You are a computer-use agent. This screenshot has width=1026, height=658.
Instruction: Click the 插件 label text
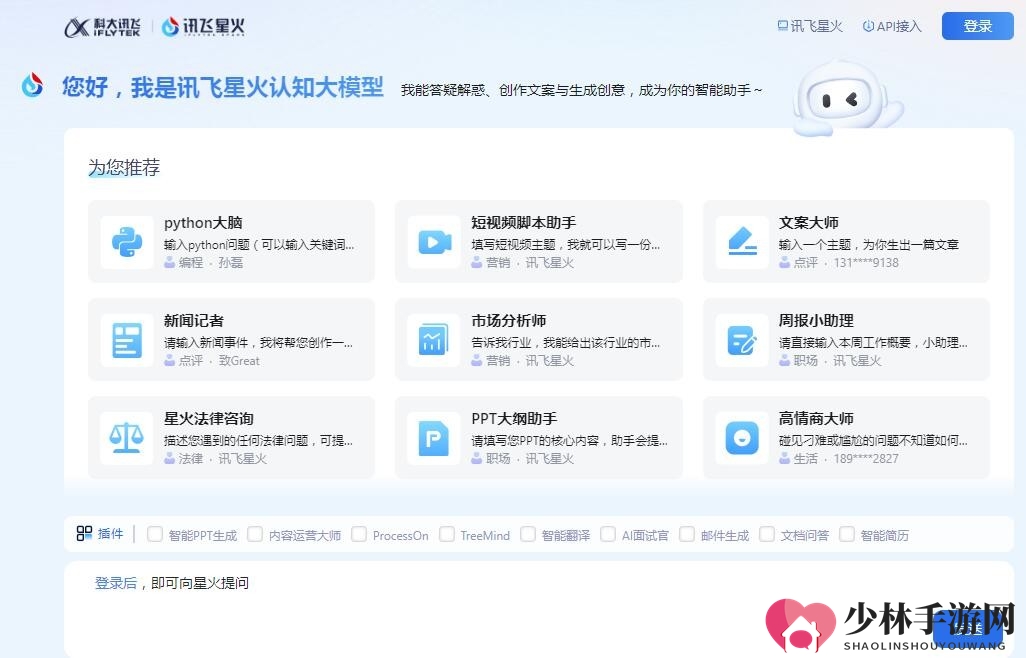(110, 534)
